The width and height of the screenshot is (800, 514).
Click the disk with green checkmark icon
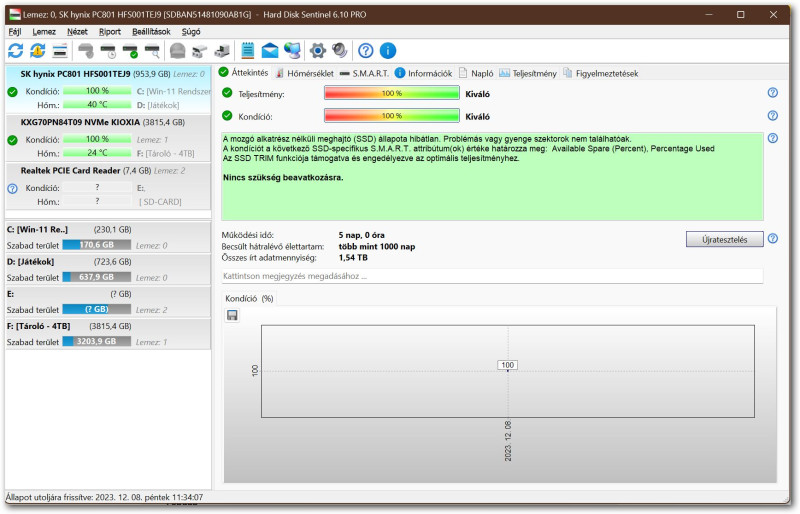(131, 51)
